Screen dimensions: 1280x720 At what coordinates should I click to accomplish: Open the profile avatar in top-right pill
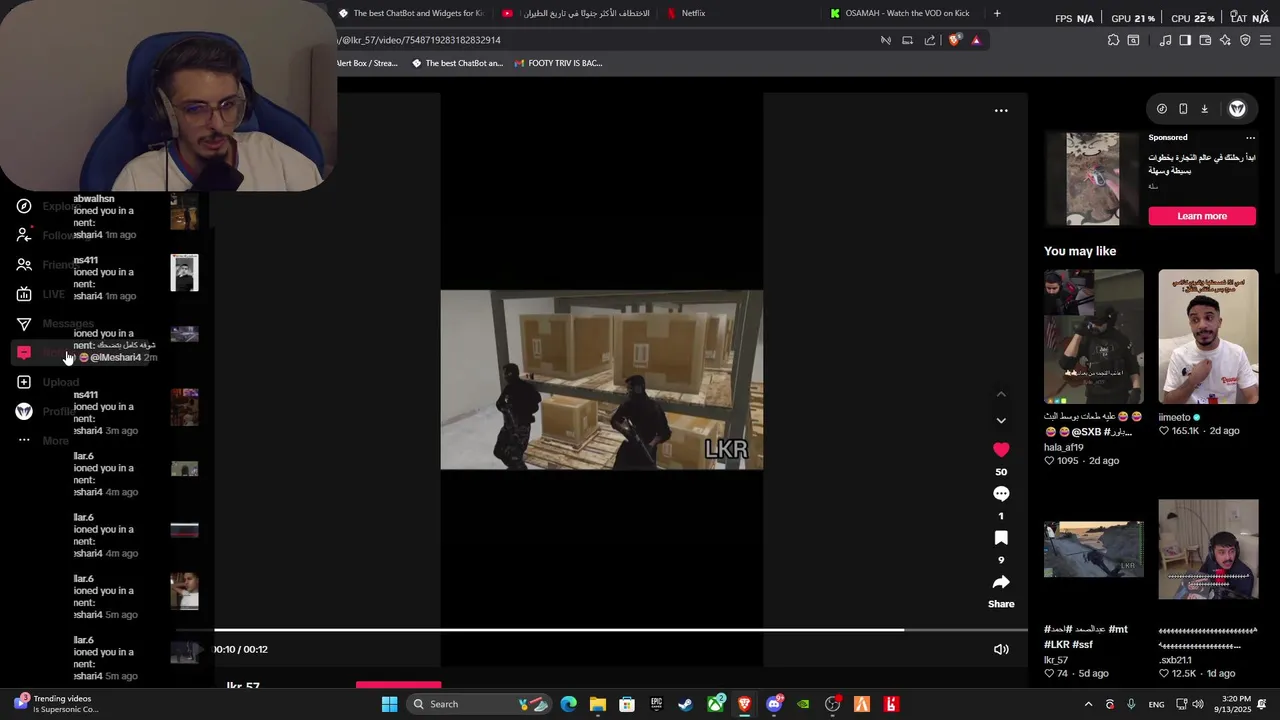(1237, 109)
